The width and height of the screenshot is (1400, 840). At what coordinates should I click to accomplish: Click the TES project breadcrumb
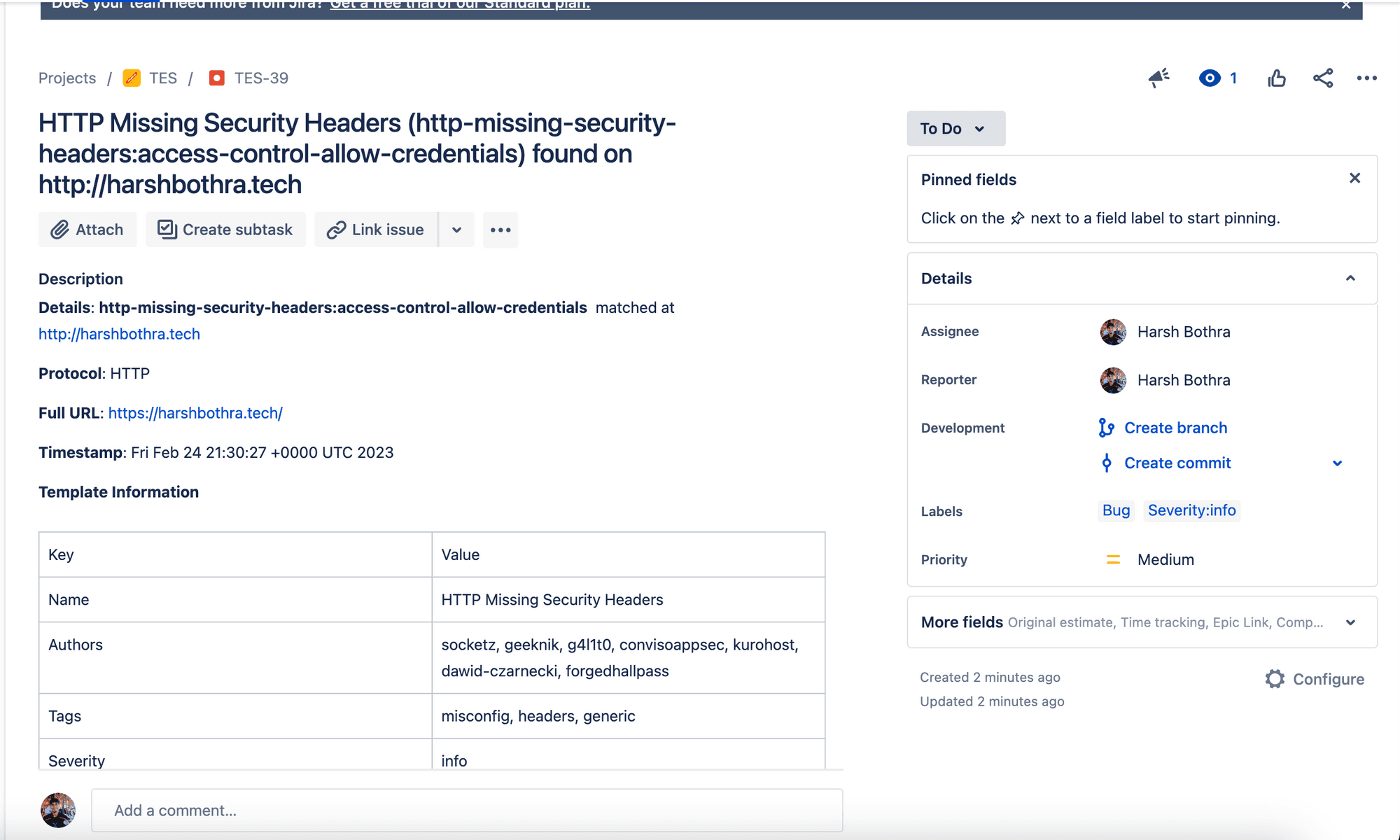click(x=162, y=78)
